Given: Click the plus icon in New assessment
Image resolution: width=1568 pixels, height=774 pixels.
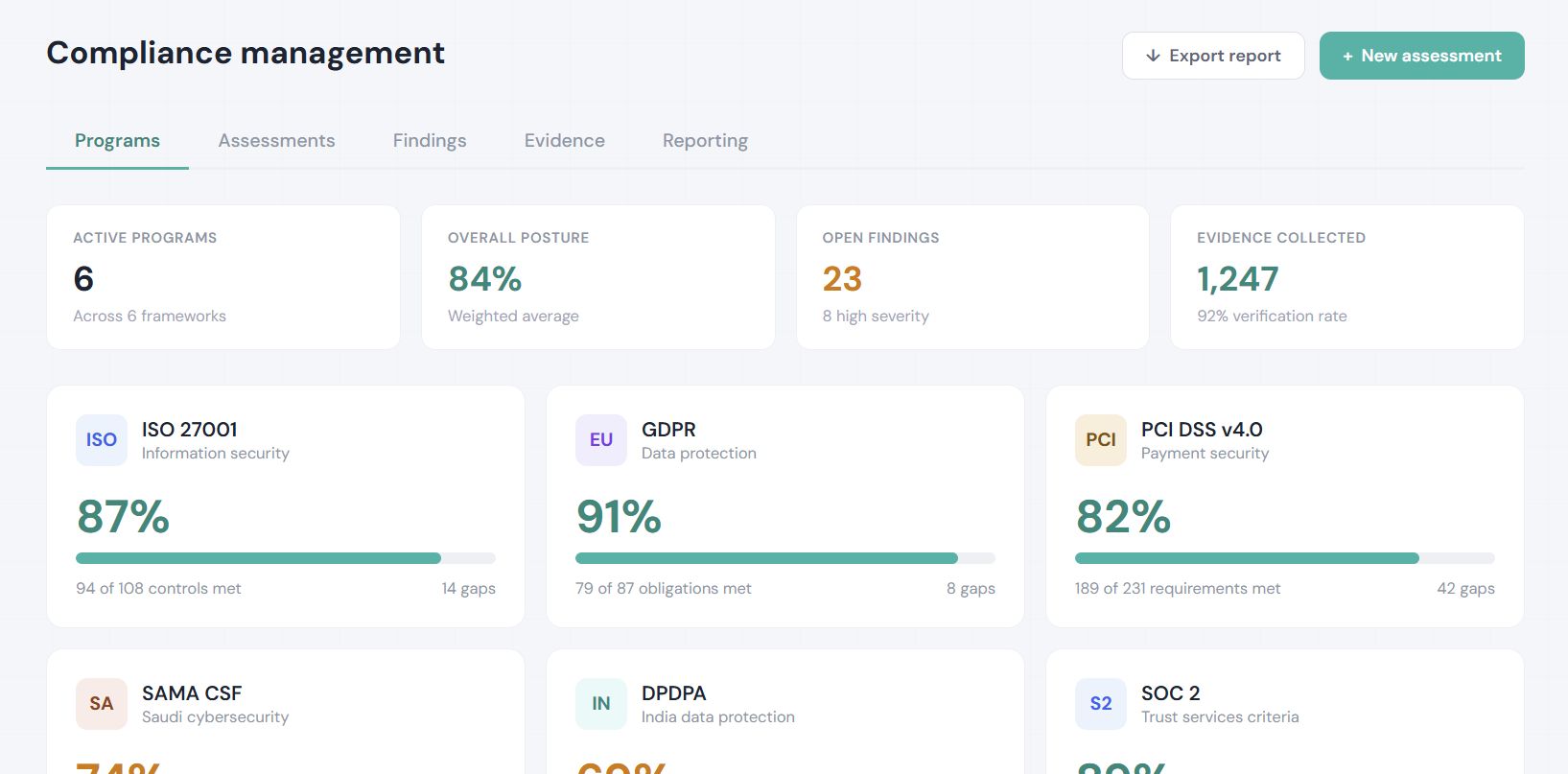Looking at the screenshot, I should click(x=1347, y=57).
